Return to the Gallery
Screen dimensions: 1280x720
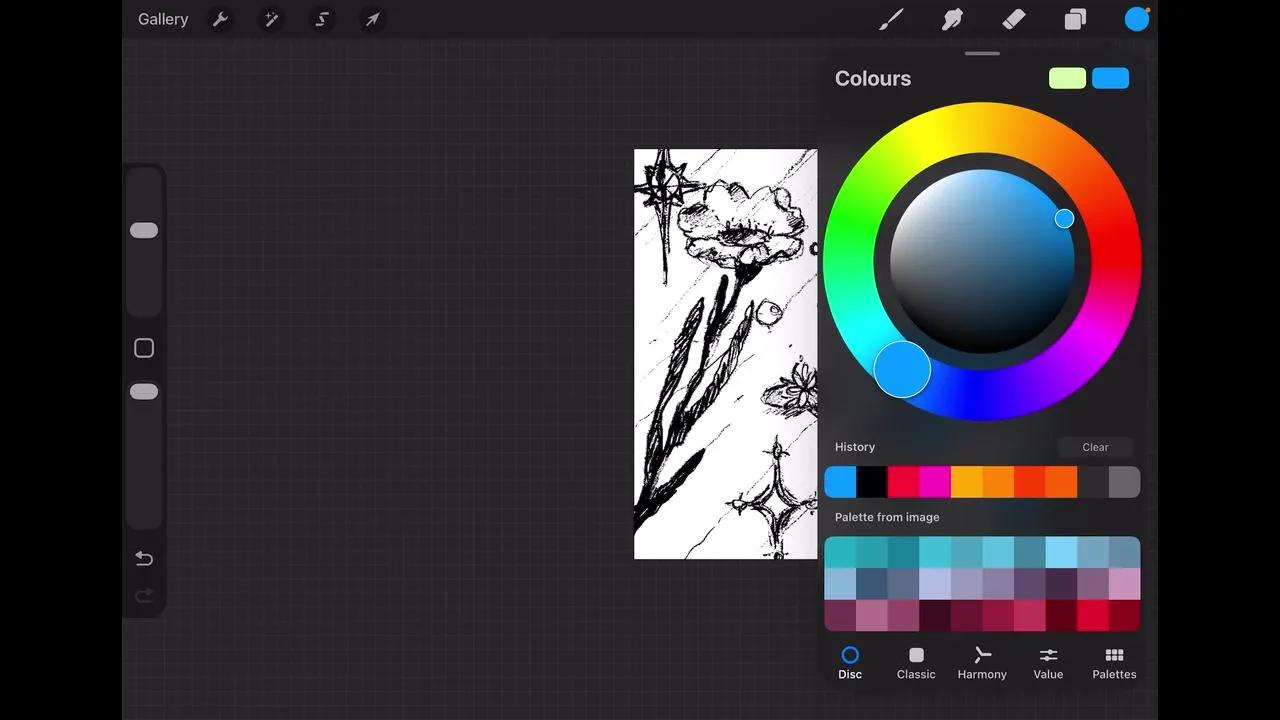tap(163, 20)
